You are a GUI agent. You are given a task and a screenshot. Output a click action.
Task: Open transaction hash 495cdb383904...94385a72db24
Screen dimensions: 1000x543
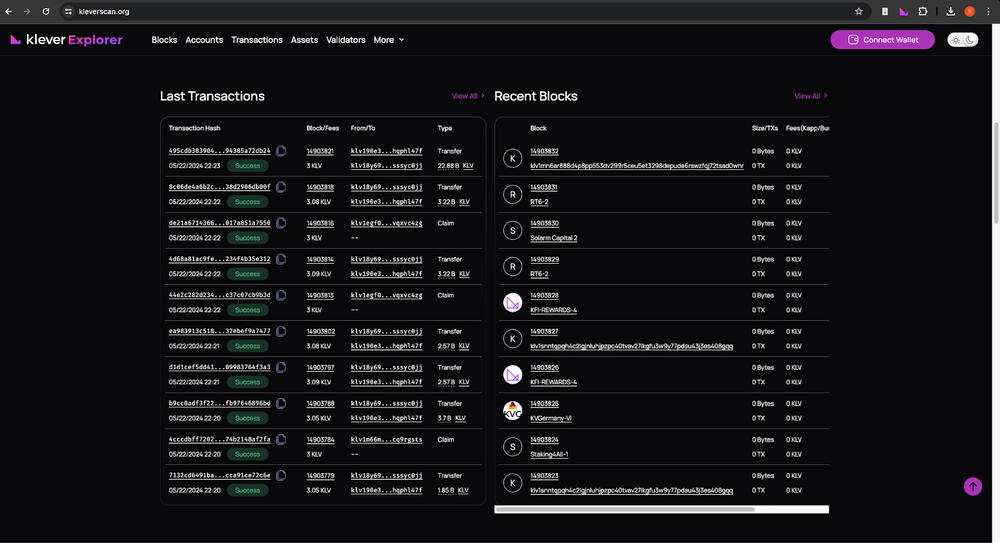click(219, 151)
